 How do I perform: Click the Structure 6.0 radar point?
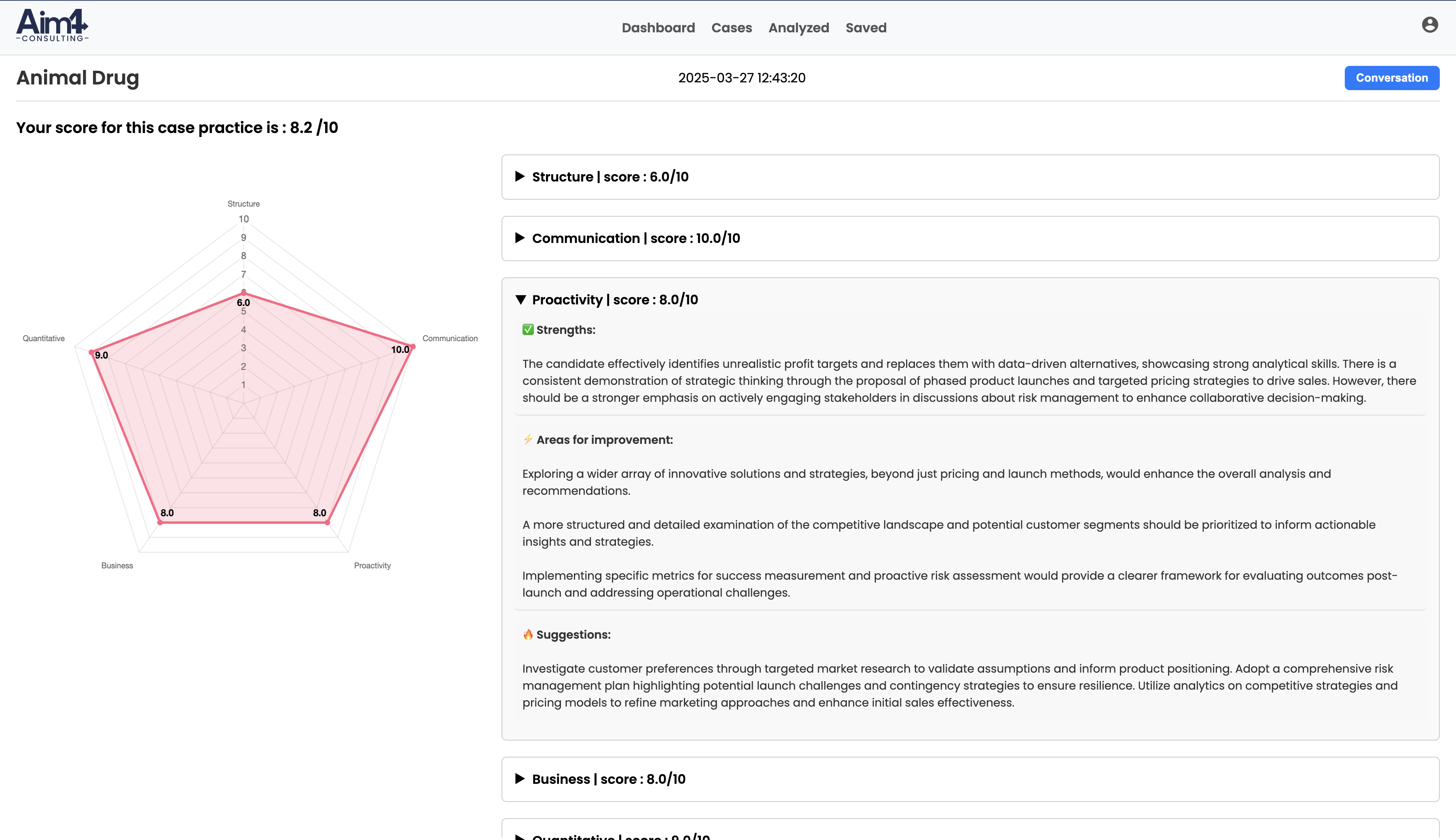tap(243, 293)
